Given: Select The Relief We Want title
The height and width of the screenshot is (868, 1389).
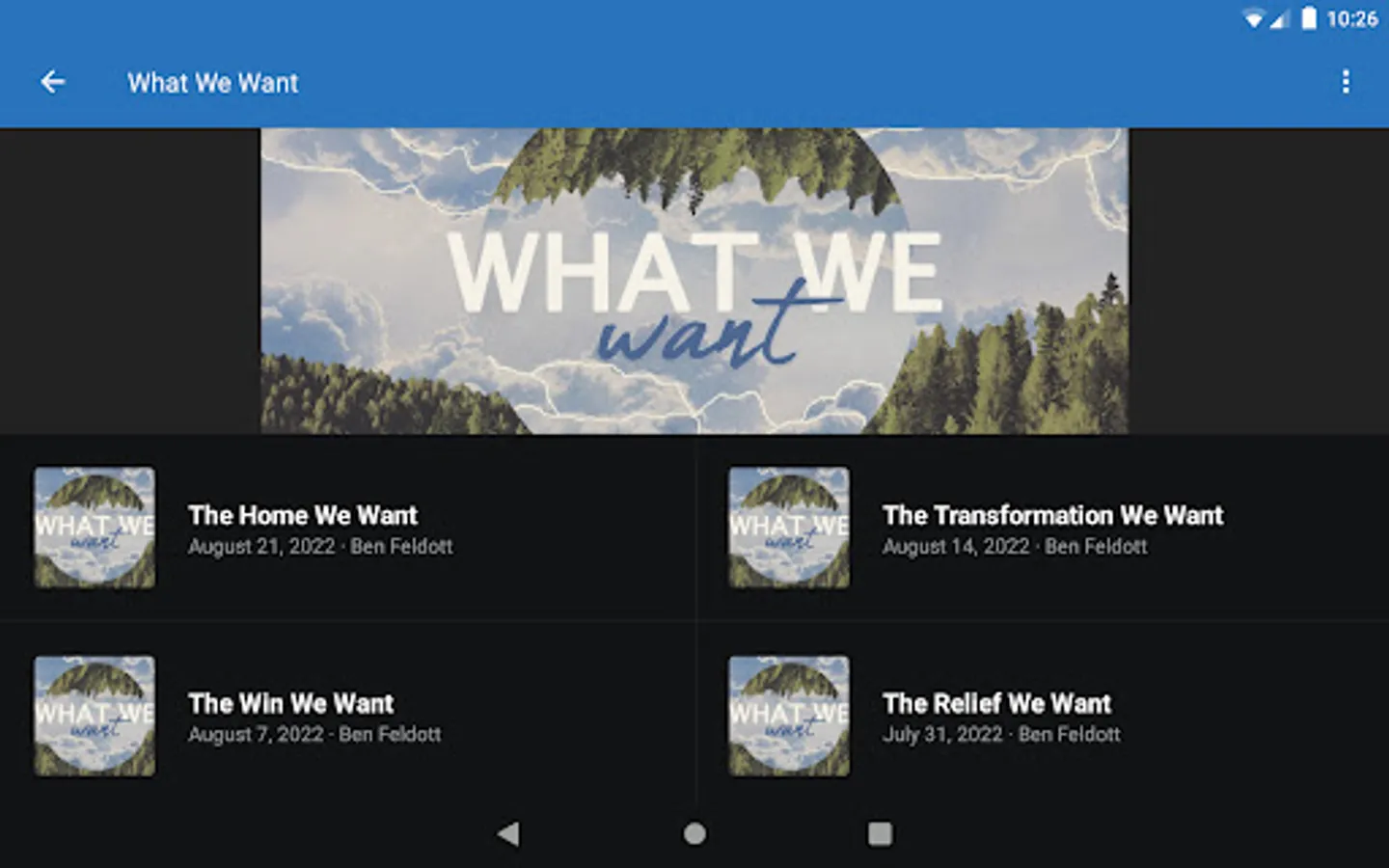Looking at the screenshot, I should 997,703.
